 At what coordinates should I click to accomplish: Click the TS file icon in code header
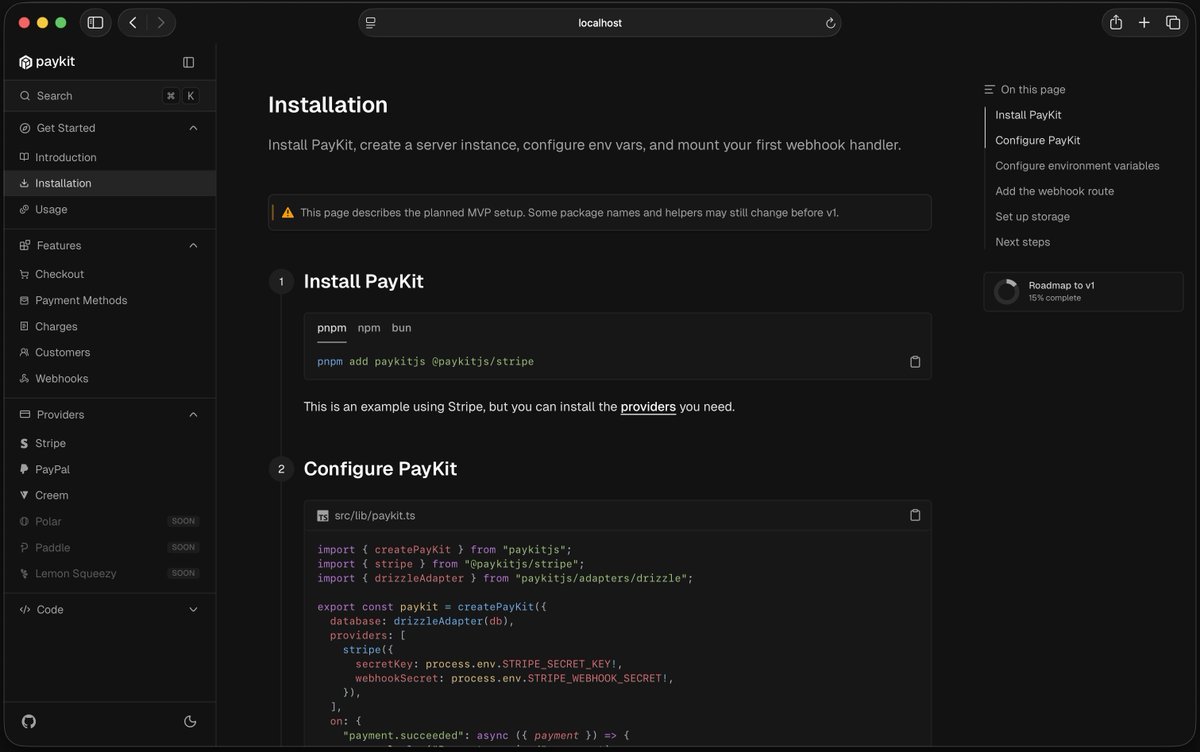pyautogui.click(x=323, y=516)
